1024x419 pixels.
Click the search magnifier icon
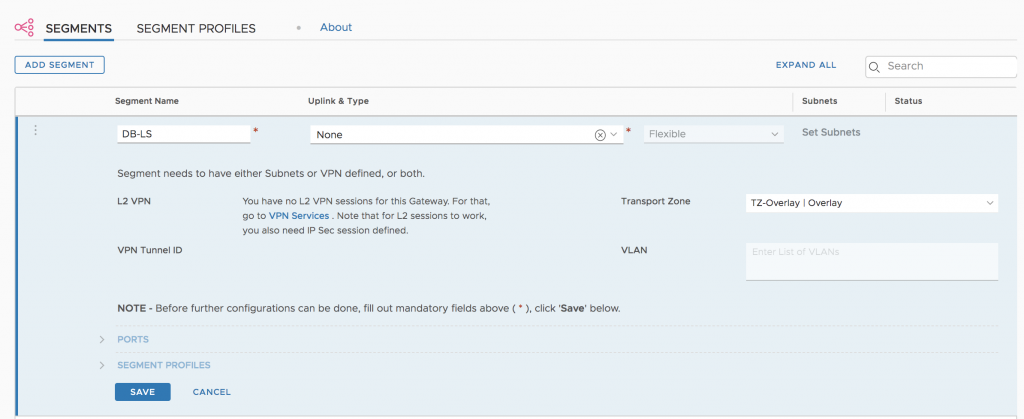tap(874, 67)
